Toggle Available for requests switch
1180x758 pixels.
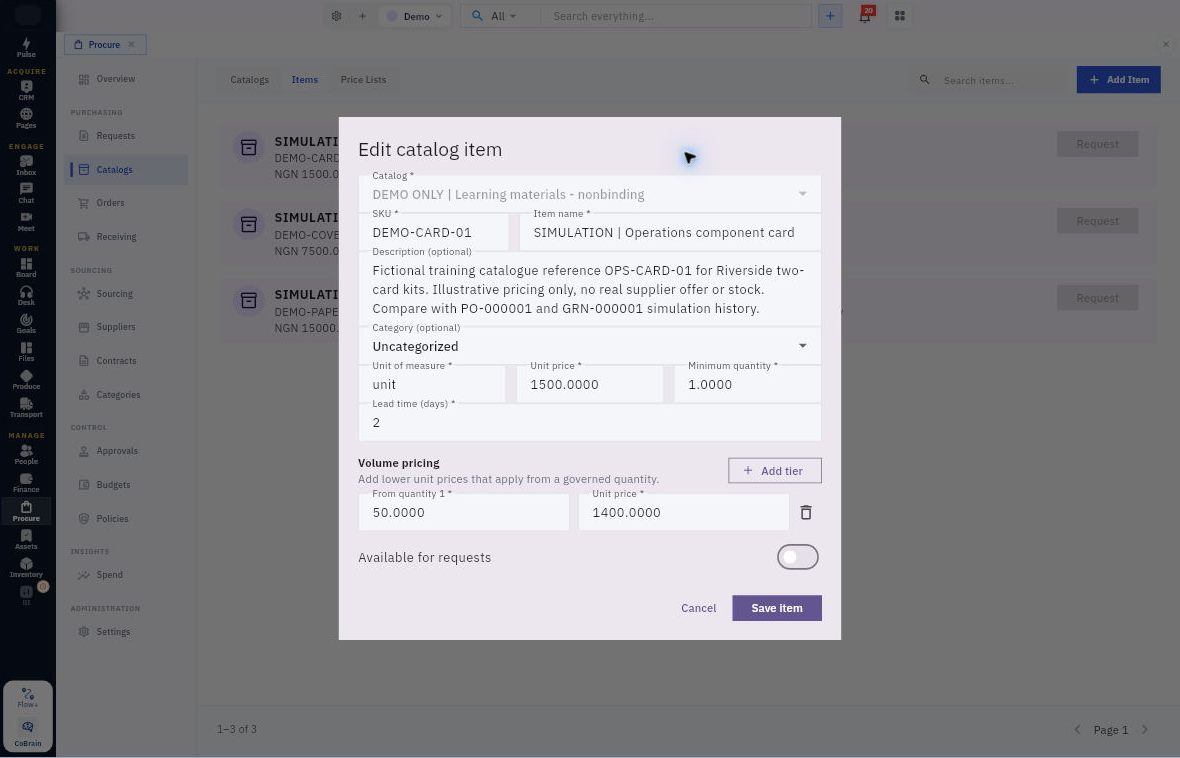[797, 557]
